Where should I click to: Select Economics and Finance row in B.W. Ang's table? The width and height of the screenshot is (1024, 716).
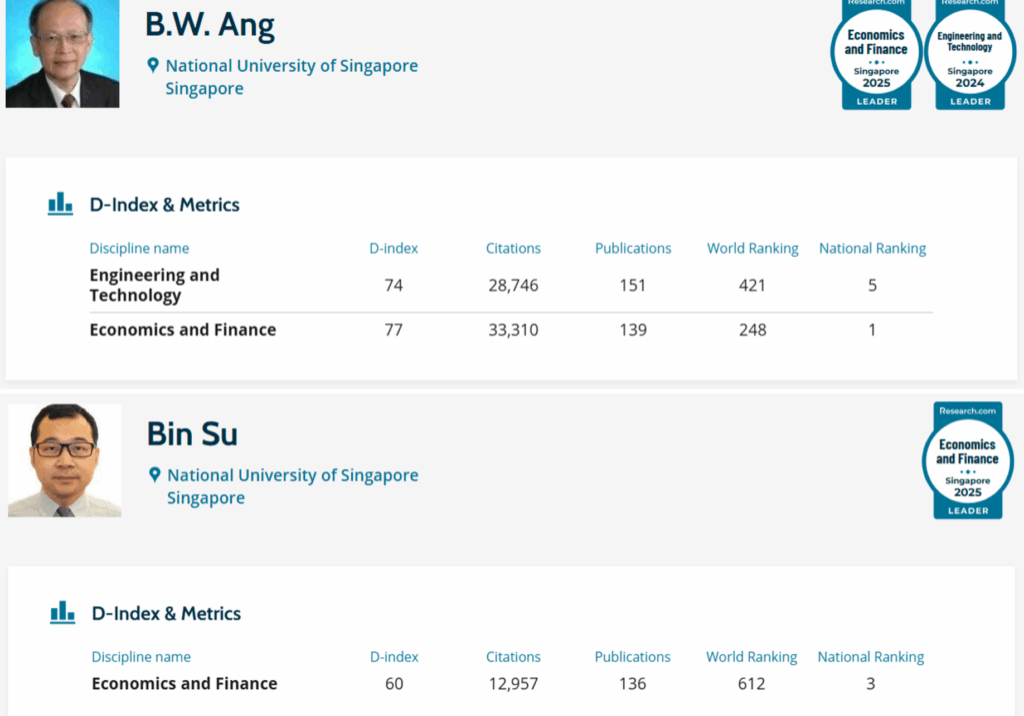[x=182, y=330]
